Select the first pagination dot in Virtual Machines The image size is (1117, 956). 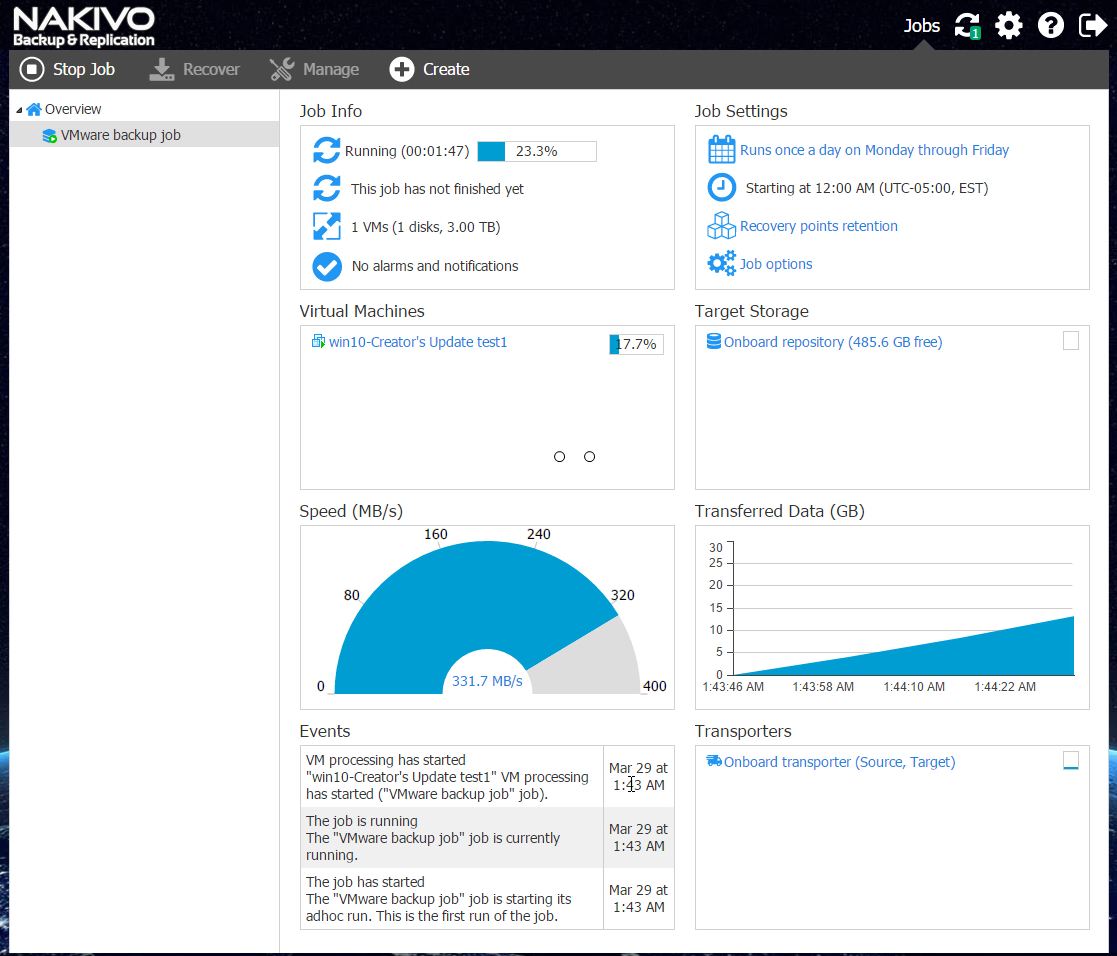click(x=559, y=457)
